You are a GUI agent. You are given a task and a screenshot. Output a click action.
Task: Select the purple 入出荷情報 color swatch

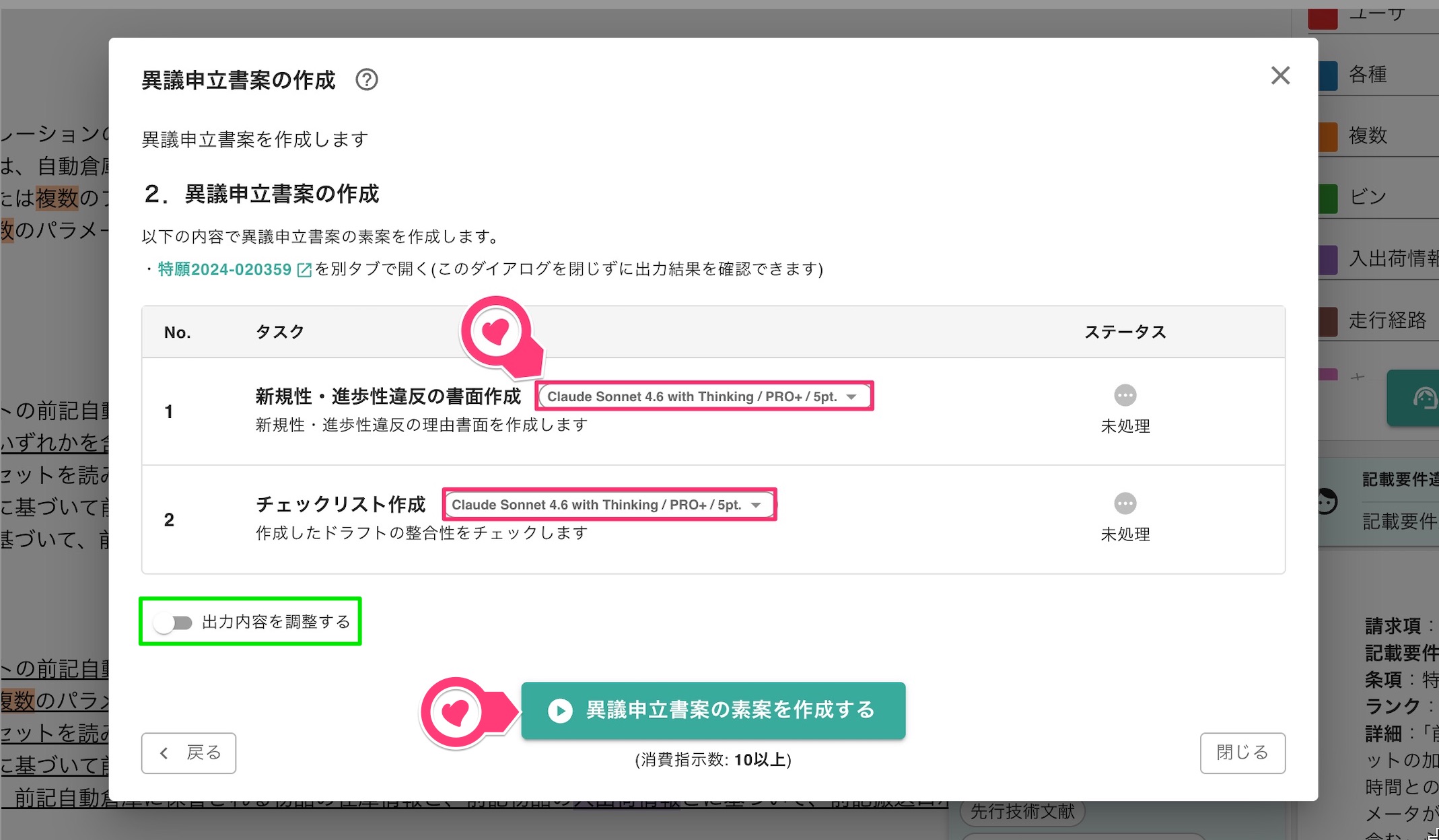pyautogui.click(x=1328, y=260)
